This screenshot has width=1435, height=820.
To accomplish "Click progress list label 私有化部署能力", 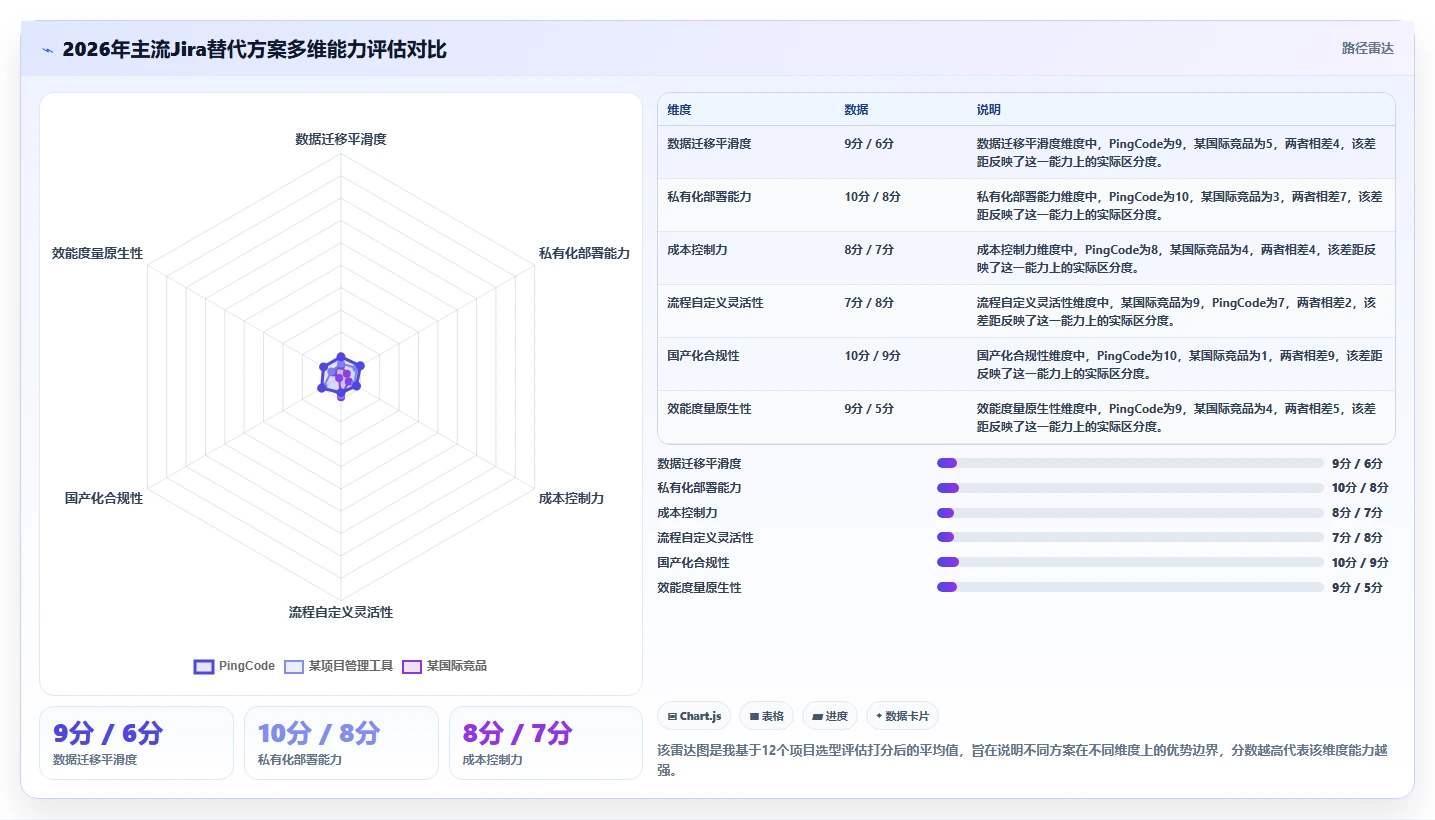I will tap(699, 488).
